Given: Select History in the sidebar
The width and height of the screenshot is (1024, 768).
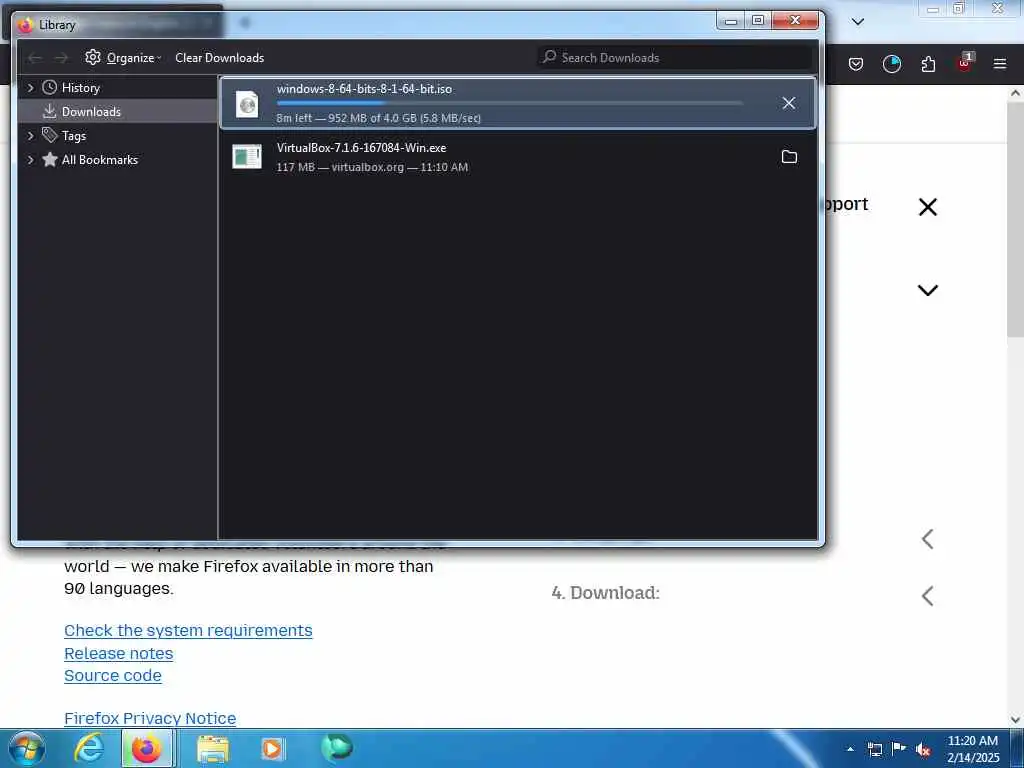Looking at the screenshot, I should click(x=80, y=88).
